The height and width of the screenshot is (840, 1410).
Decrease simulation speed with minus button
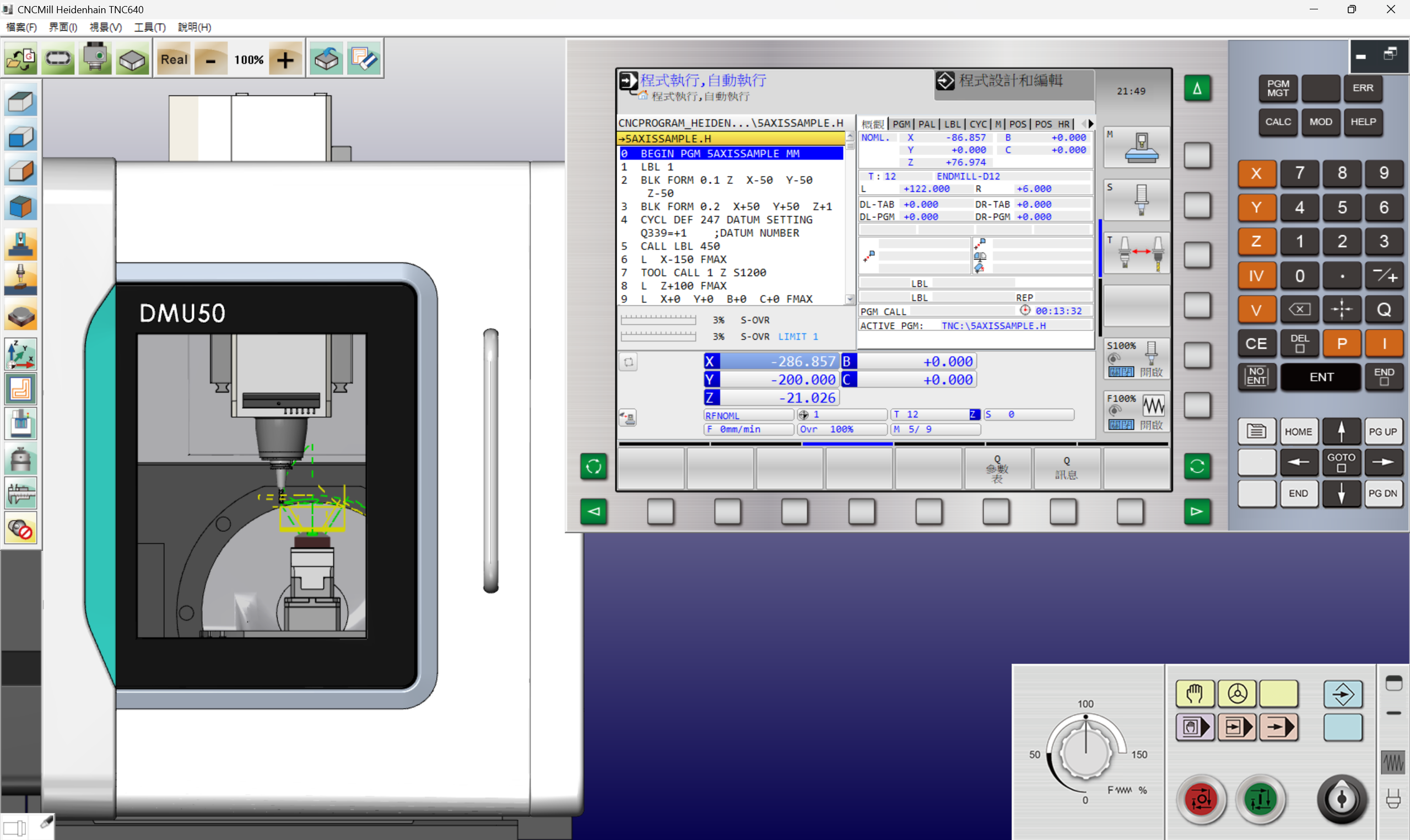[210, 59]
